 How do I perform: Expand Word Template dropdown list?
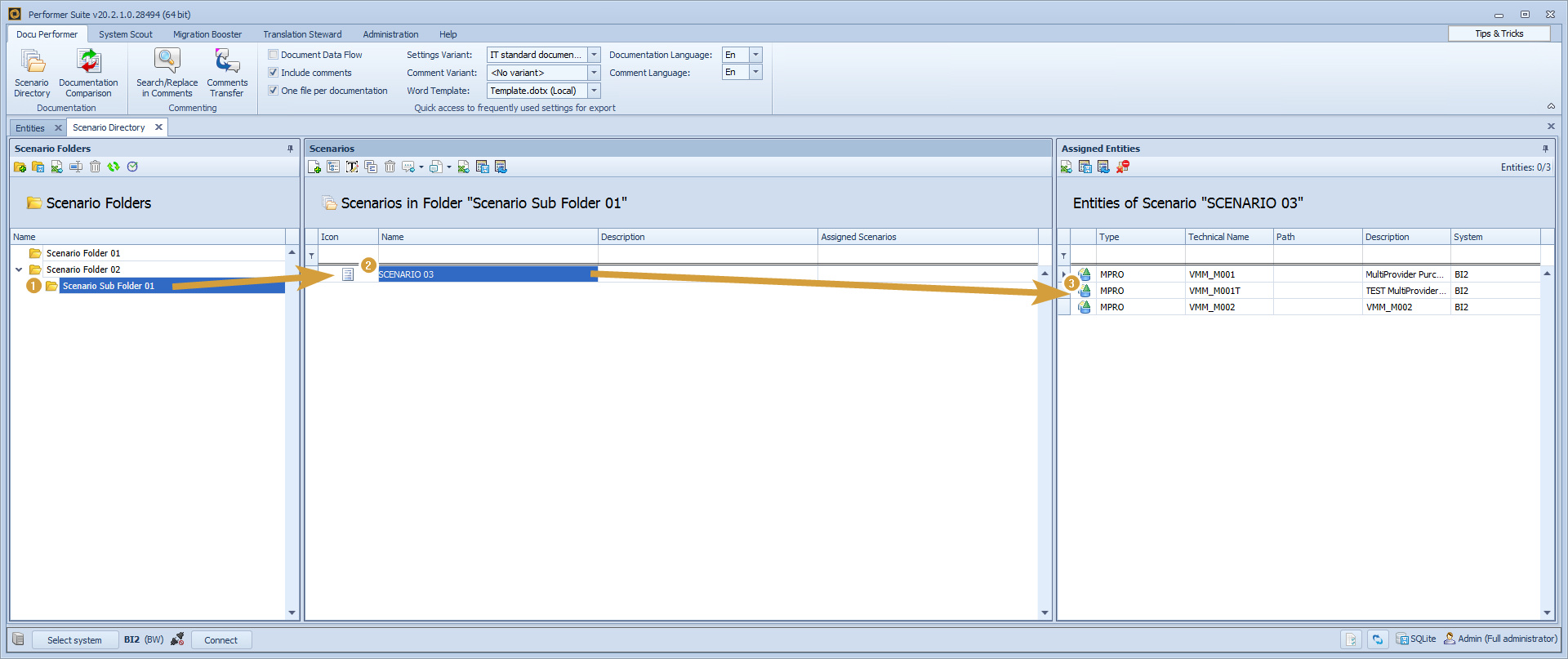[594, 91]
